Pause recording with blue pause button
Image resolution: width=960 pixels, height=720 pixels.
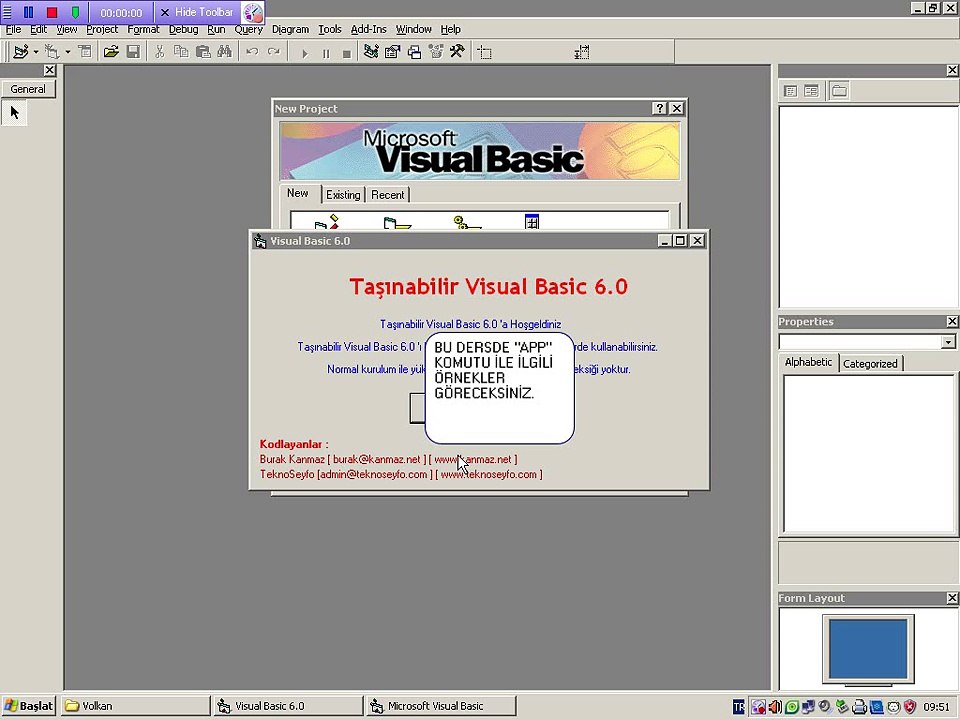28,12
